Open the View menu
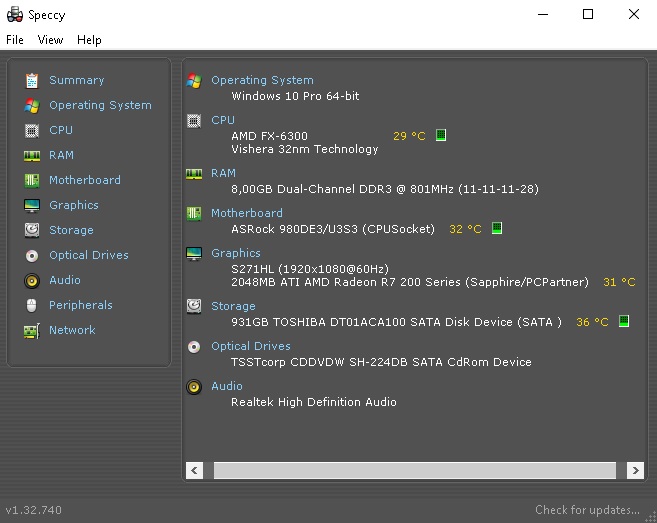Viewport: 657px width, 523px height. 50,40
